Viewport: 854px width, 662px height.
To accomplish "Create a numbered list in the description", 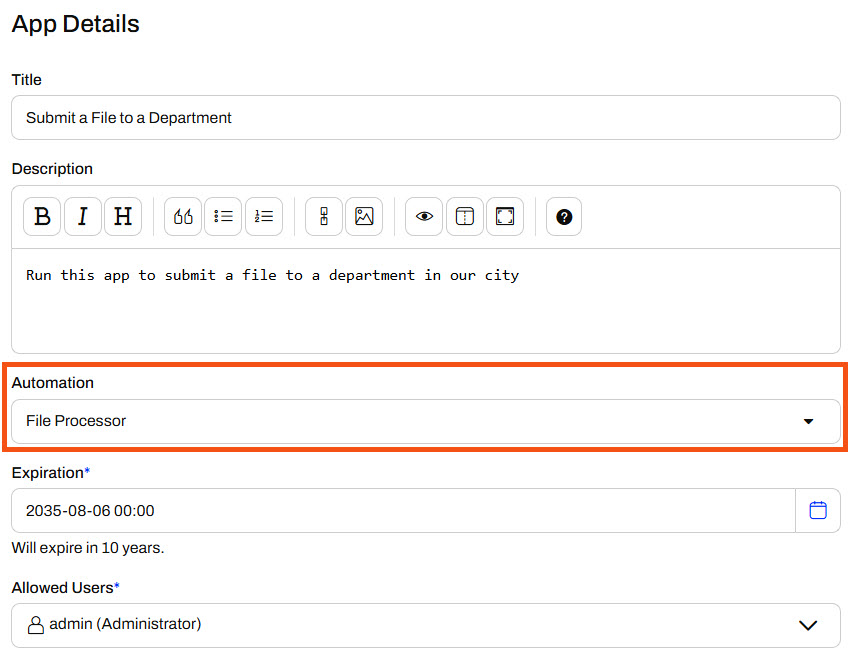I will click(264, 217).
